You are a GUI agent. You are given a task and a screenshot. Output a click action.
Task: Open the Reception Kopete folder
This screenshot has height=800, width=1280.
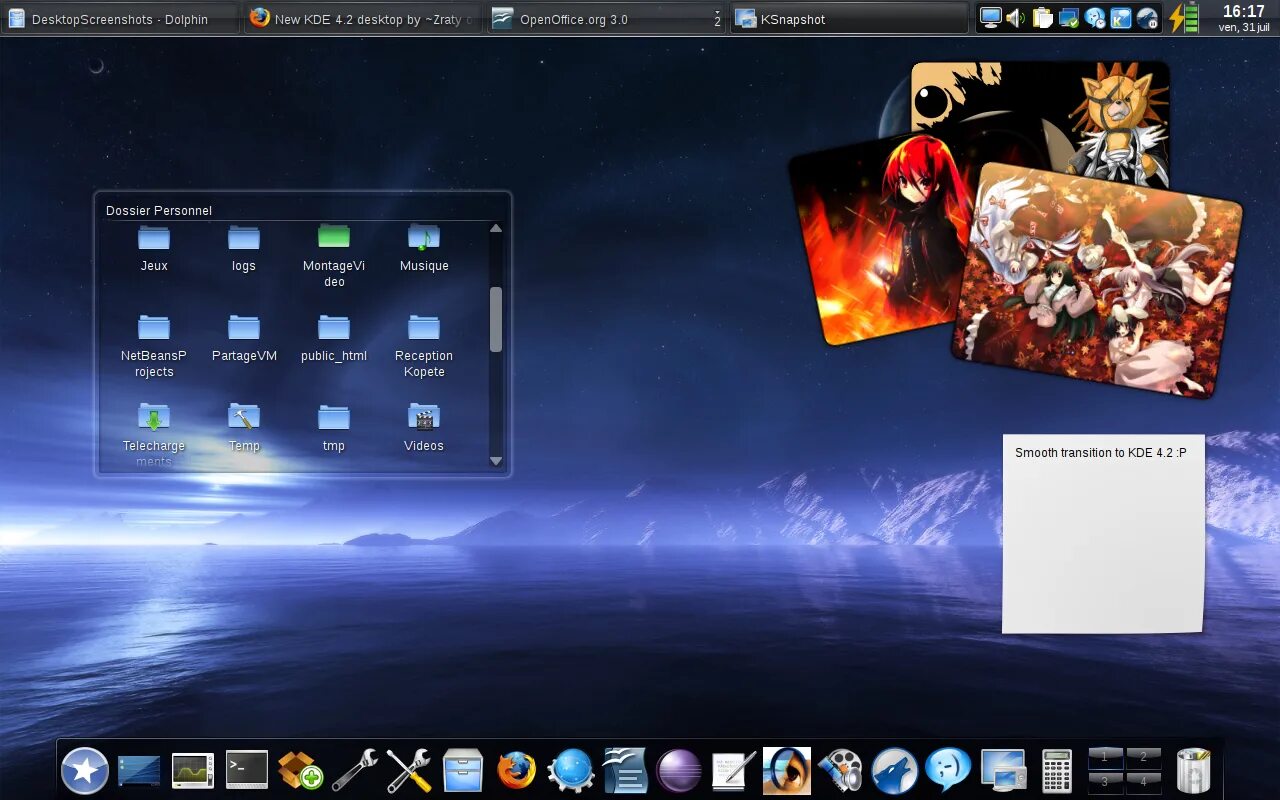pos(424,346)
